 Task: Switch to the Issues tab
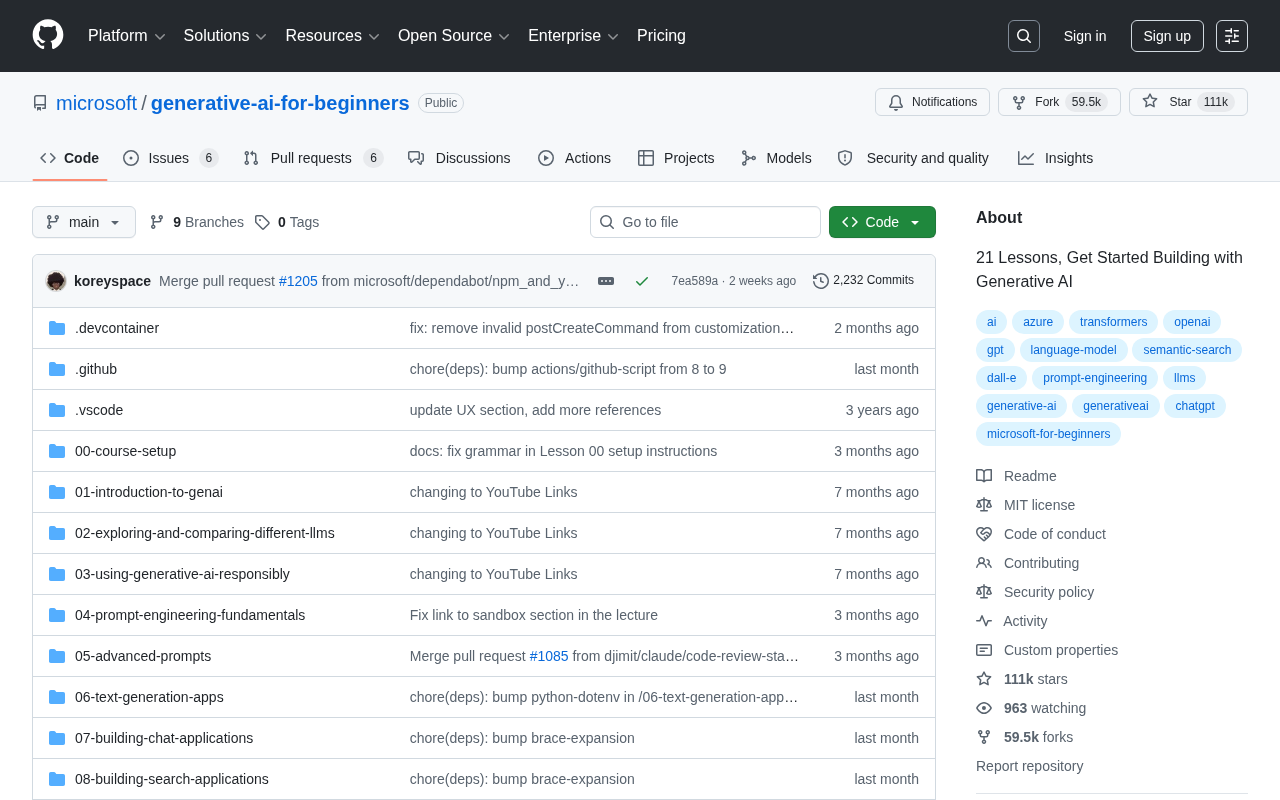tap(171, 158)
